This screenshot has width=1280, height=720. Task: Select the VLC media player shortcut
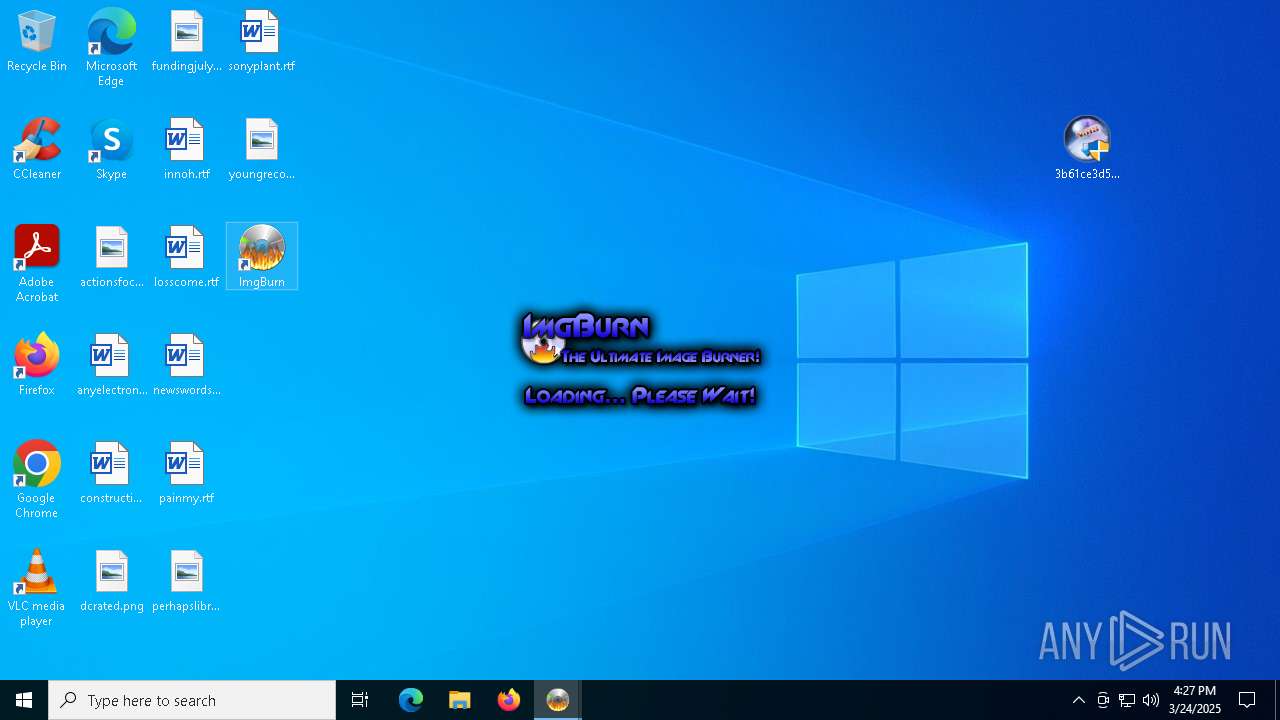pos(37,588)
